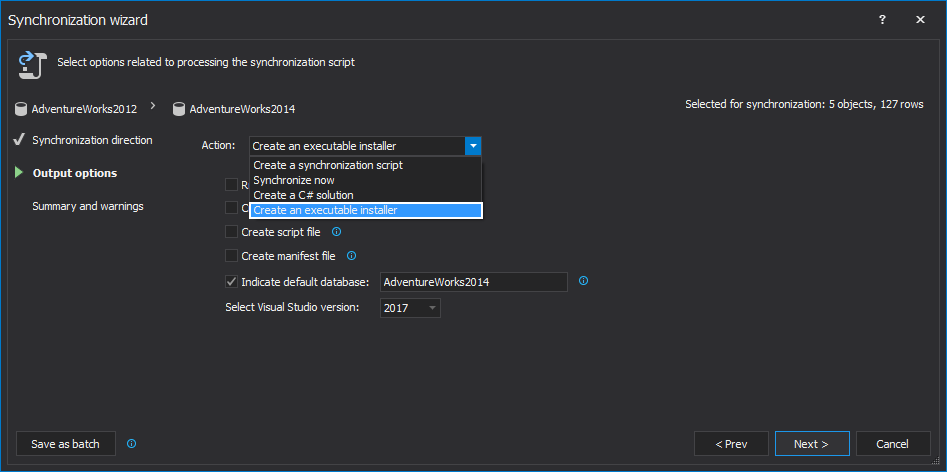Click the AdventureWorks2012 source database icon

tap(22, 109)
